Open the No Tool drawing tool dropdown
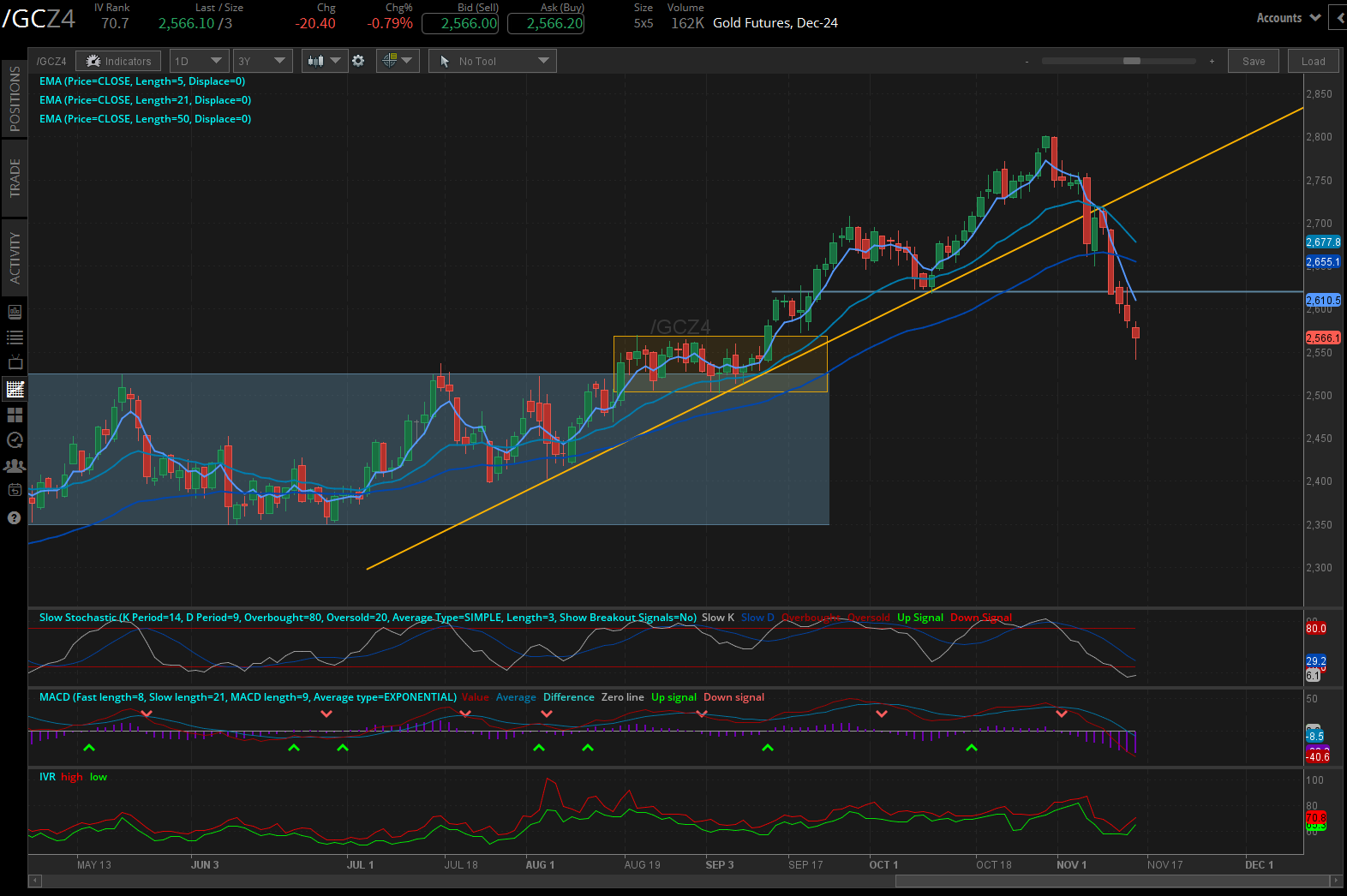 [493, 61]
